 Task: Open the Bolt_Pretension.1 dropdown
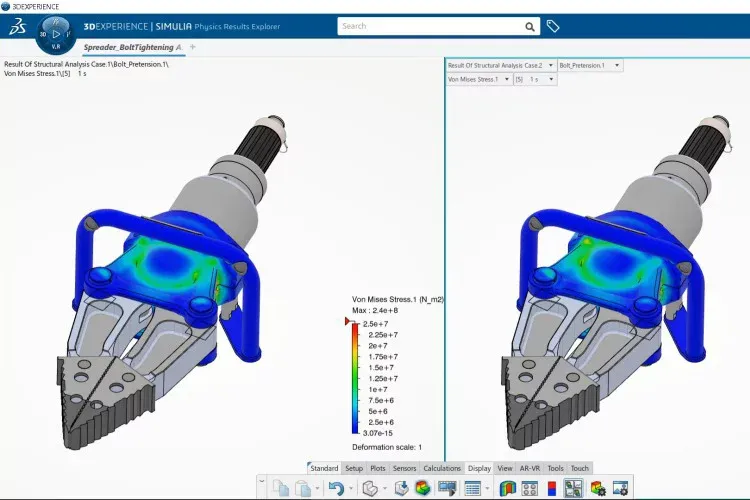click(x=589, y=65)
